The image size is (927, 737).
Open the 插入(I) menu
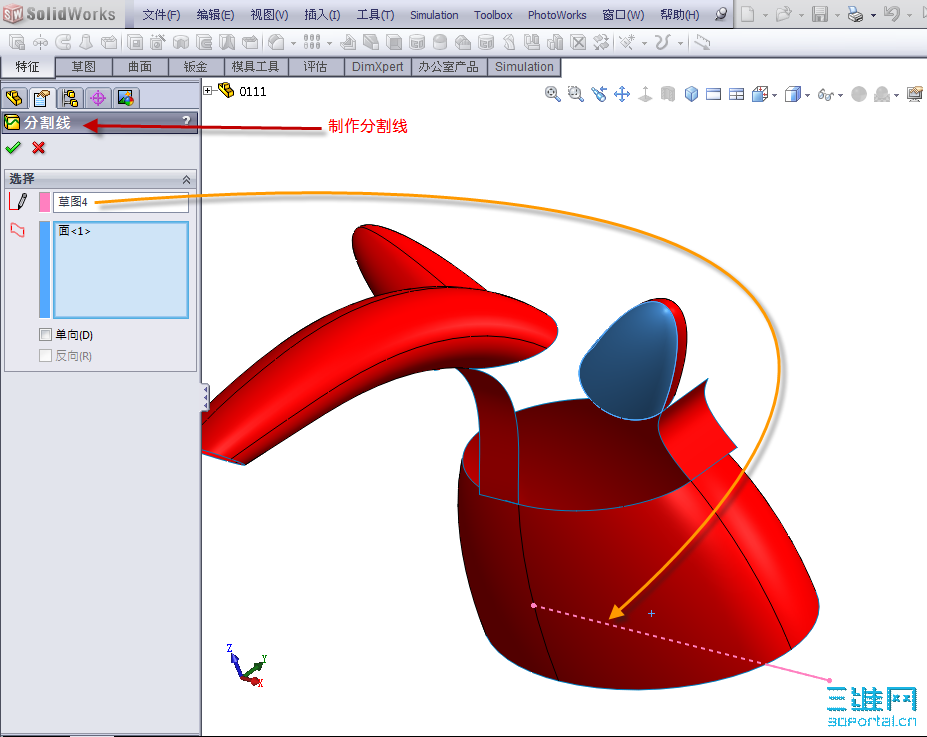pos(322,15)
